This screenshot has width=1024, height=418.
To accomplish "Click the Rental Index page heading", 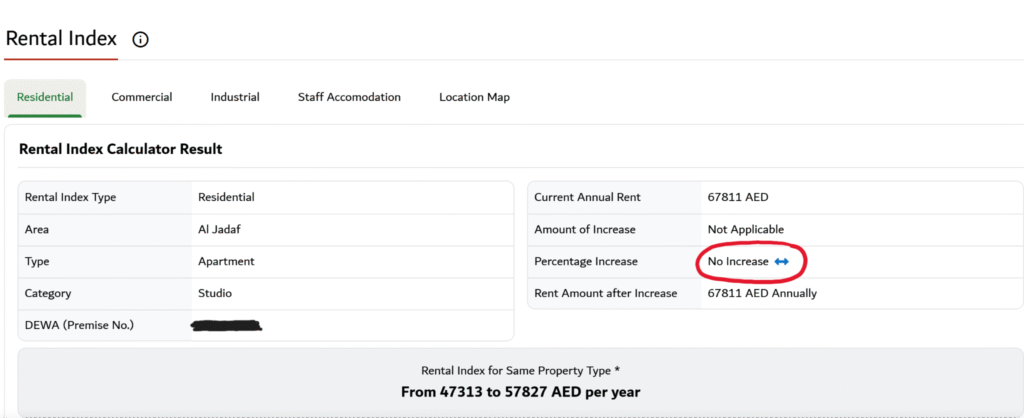I will (x=61, y=39).
